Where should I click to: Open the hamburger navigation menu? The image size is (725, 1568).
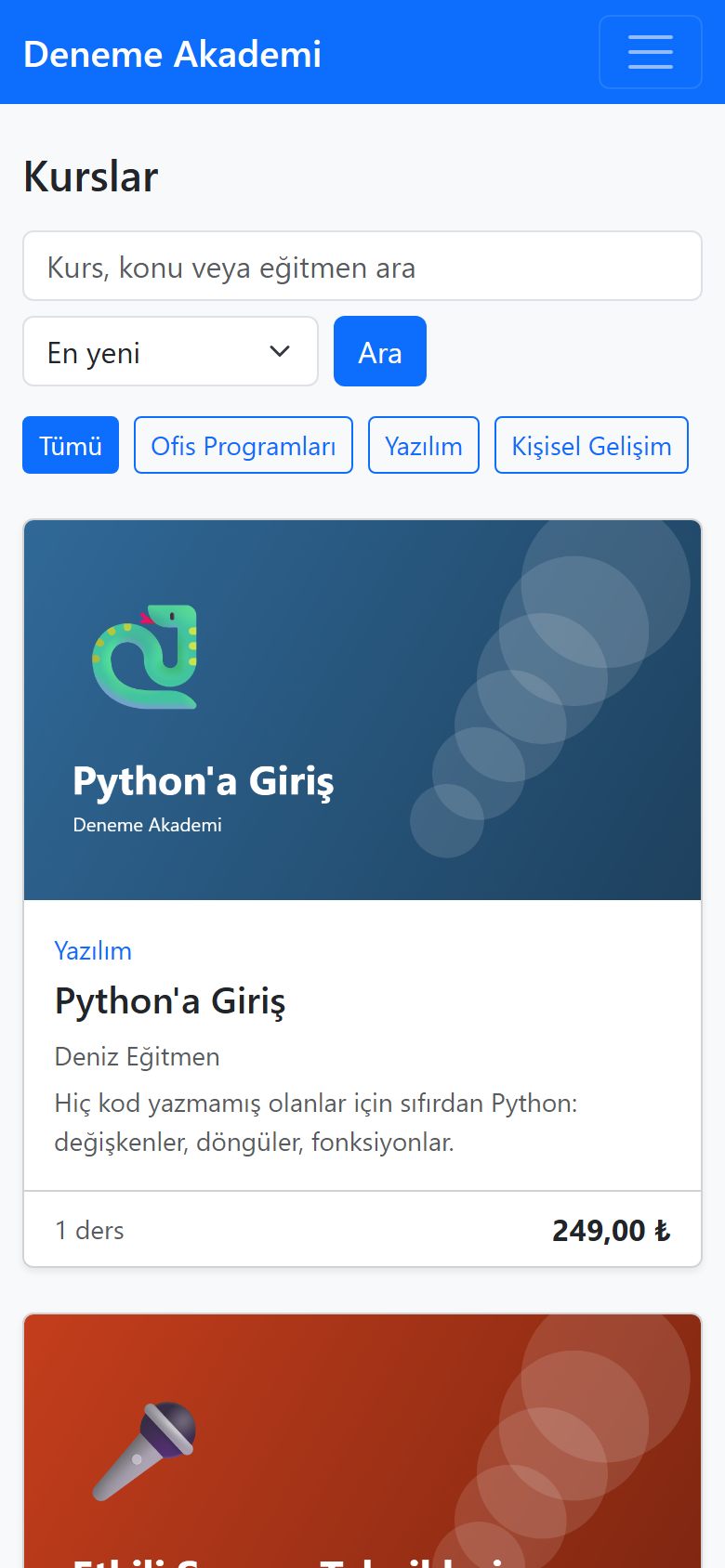[x=651, y=52]
